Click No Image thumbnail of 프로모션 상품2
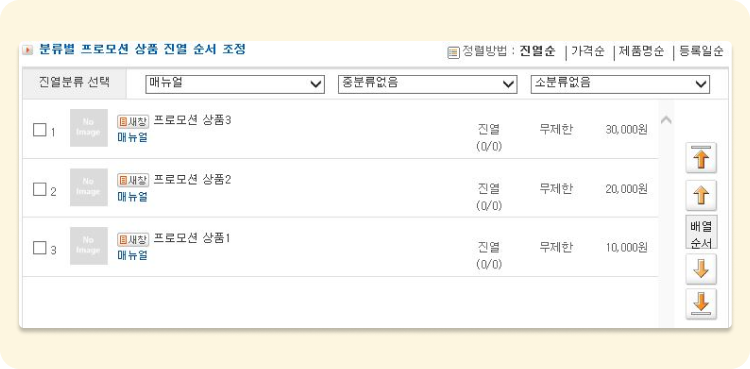This screenshot has height=369, width=750. [x=89, y=187]
